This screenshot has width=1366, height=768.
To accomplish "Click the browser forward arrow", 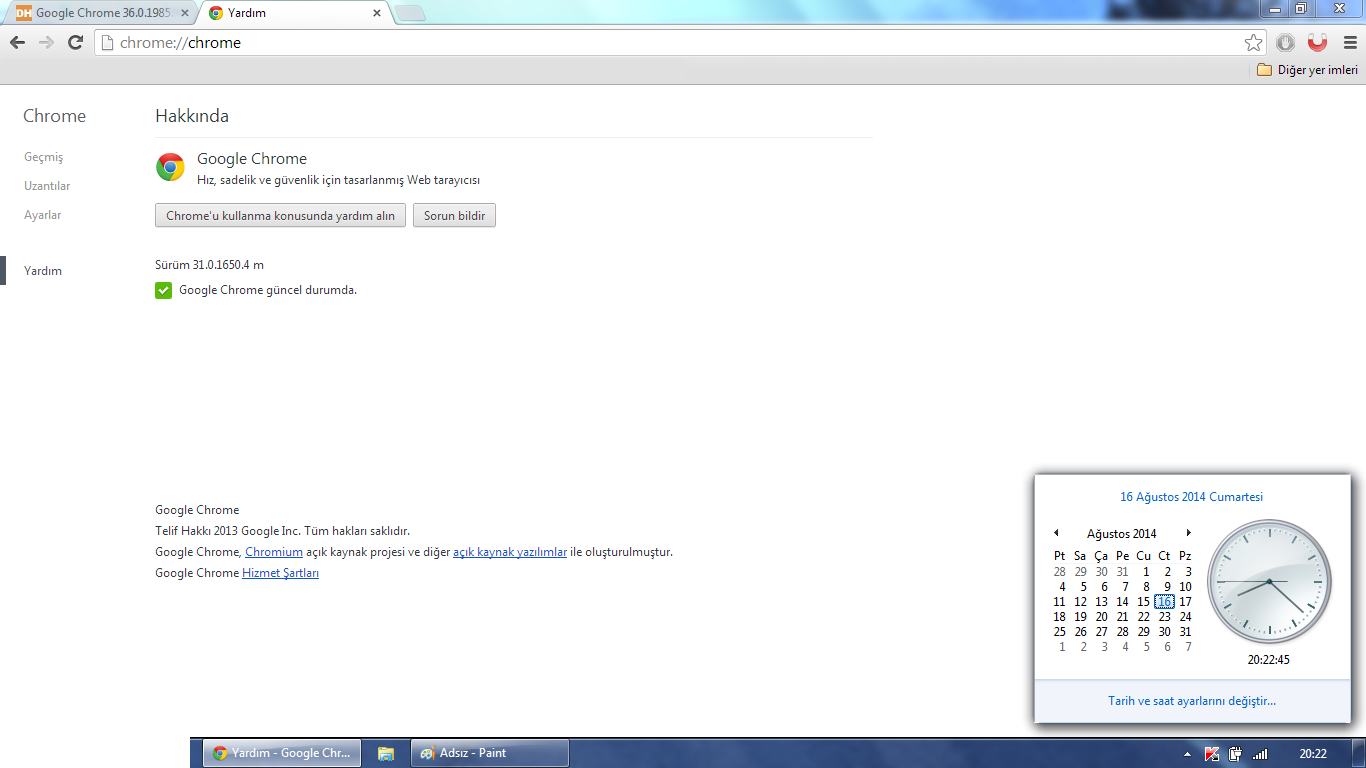I will click(46, 43).
